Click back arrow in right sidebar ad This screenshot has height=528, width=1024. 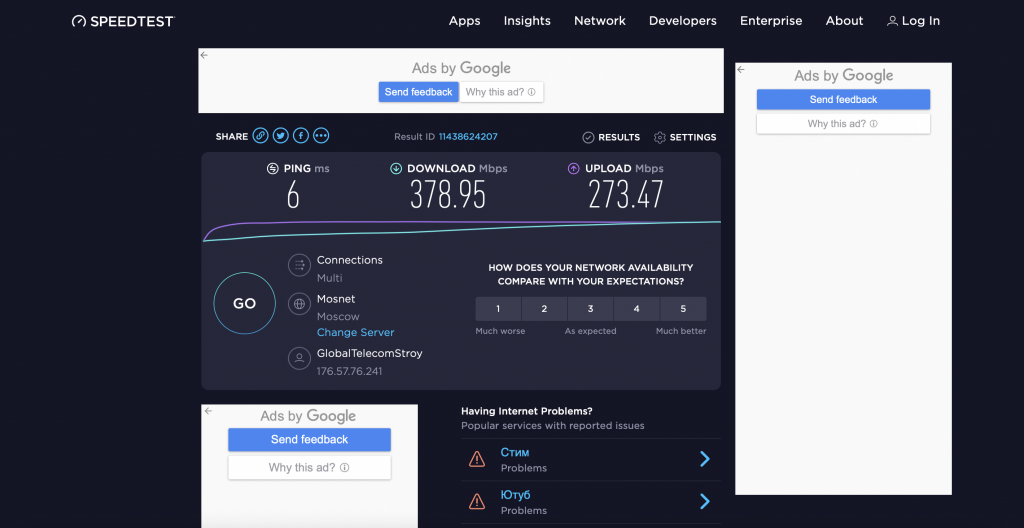click(x=741, y=69)
